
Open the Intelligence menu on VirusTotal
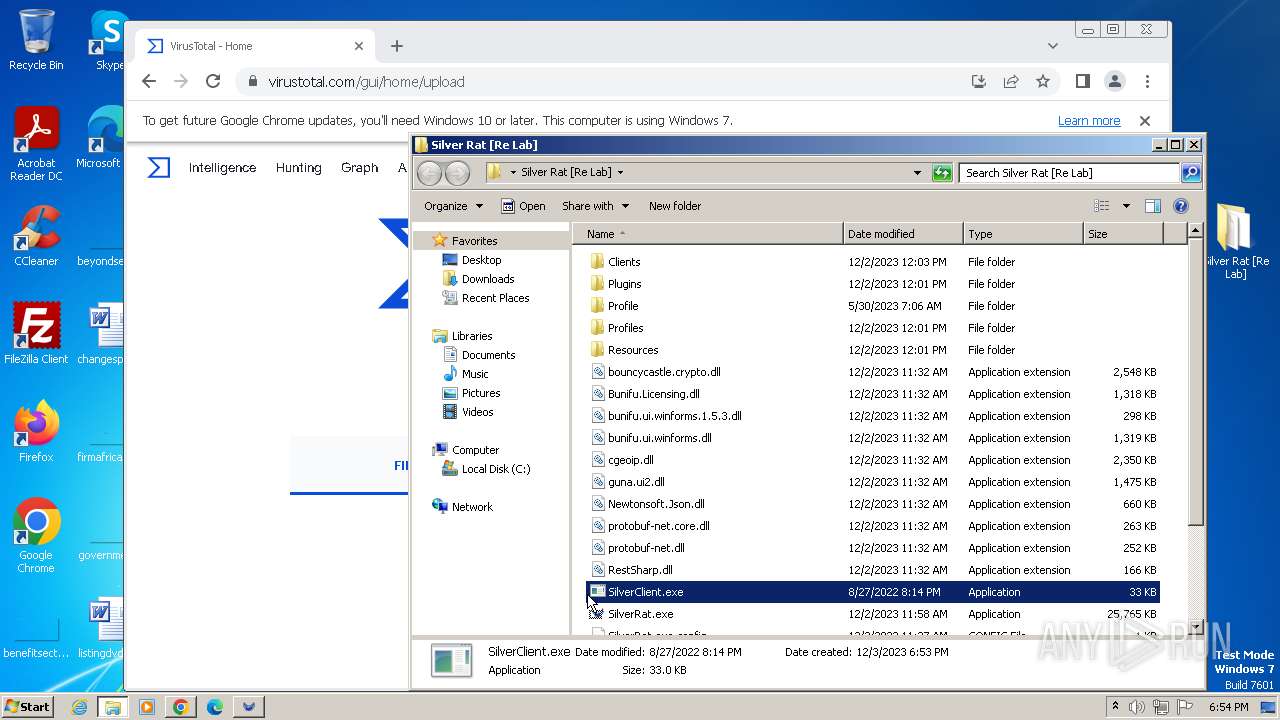pyautogui.click(x=222, y=168)
